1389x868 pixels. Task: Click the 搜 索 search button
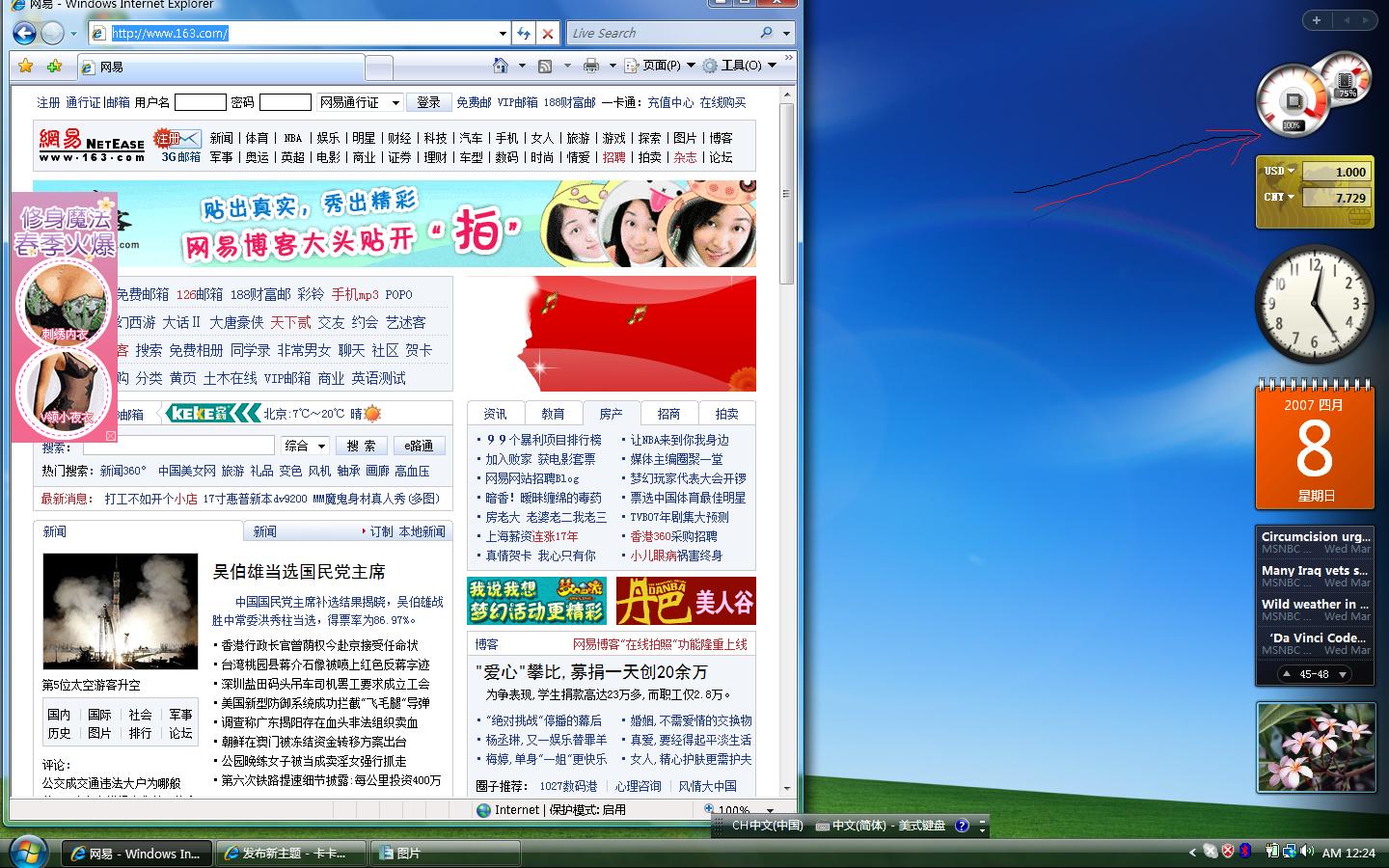coord(362,446)
